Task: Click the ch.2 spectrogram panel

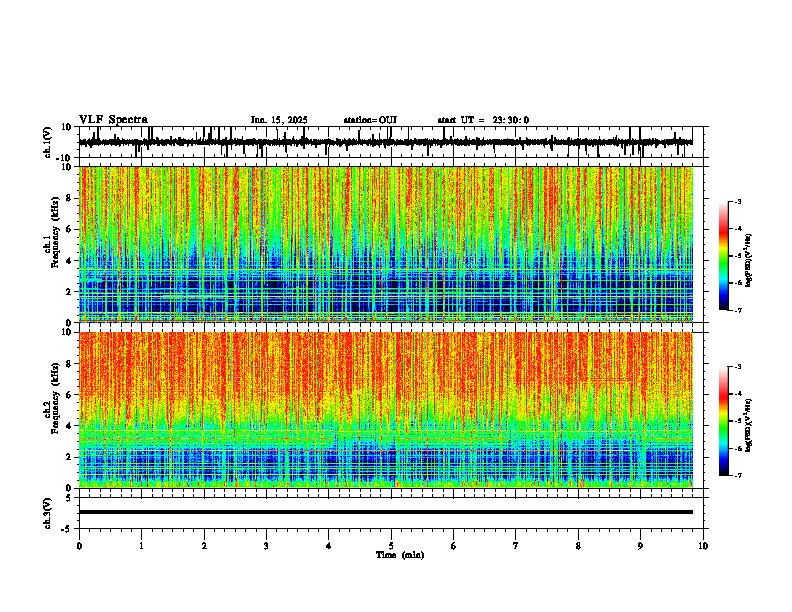Action: tap(386, 410)
